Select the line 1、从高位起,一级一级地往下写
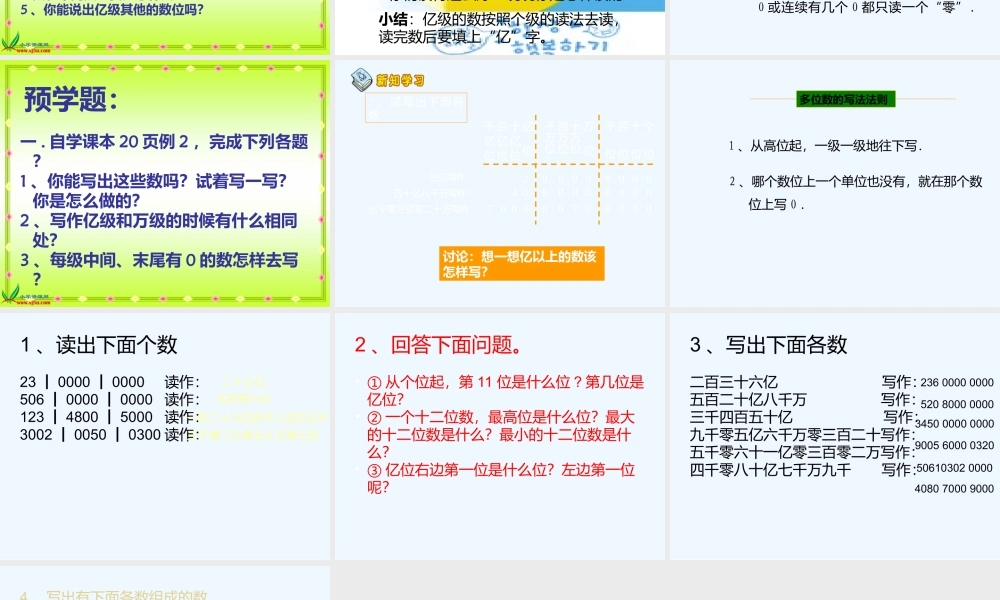The height and width of the screenshot is (600, 1000). pos(826,146)
